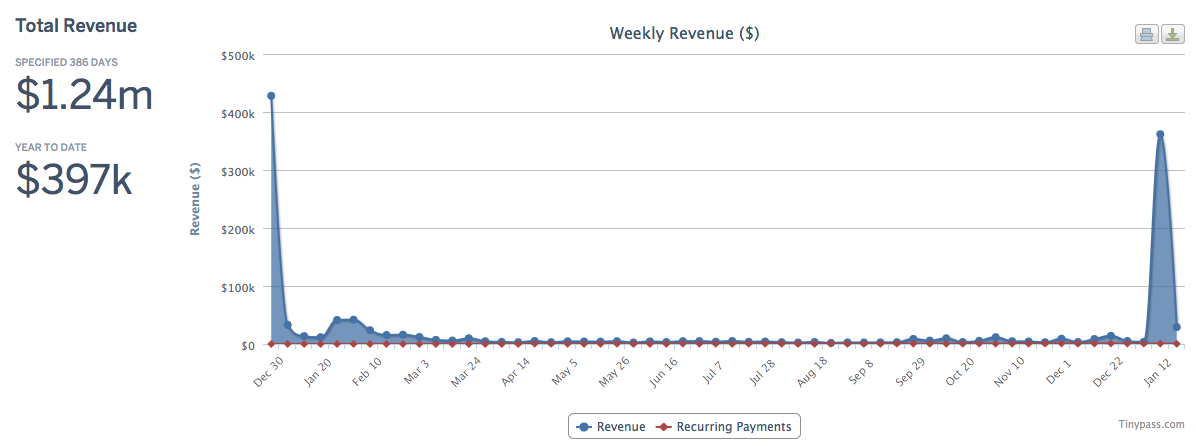The image size is (1196, 446).
Task: Open the Tinypass.com credit link
Action: coord(1152,425)
